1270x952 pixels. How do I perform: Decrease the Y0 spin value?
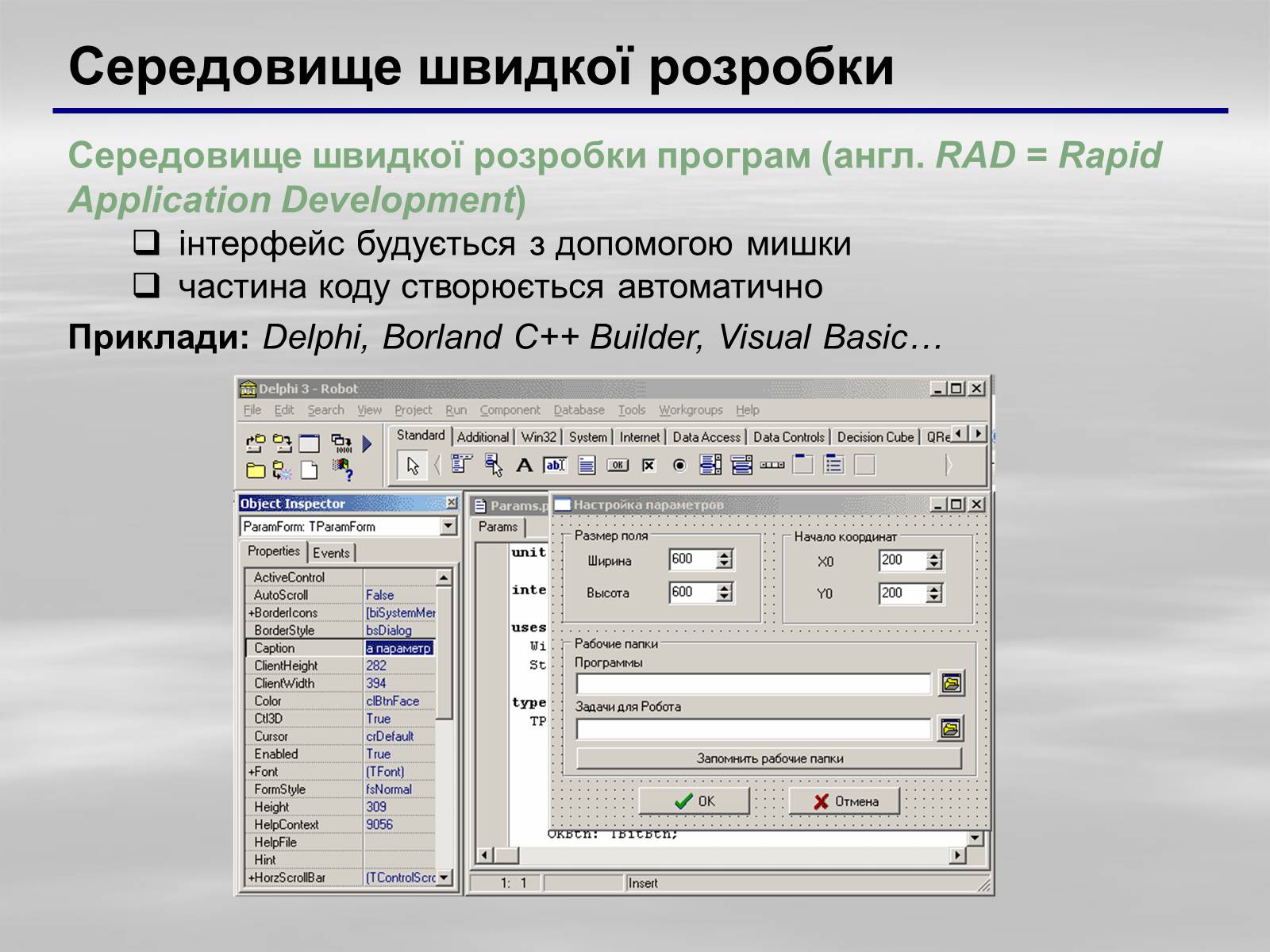pos(934,598)
